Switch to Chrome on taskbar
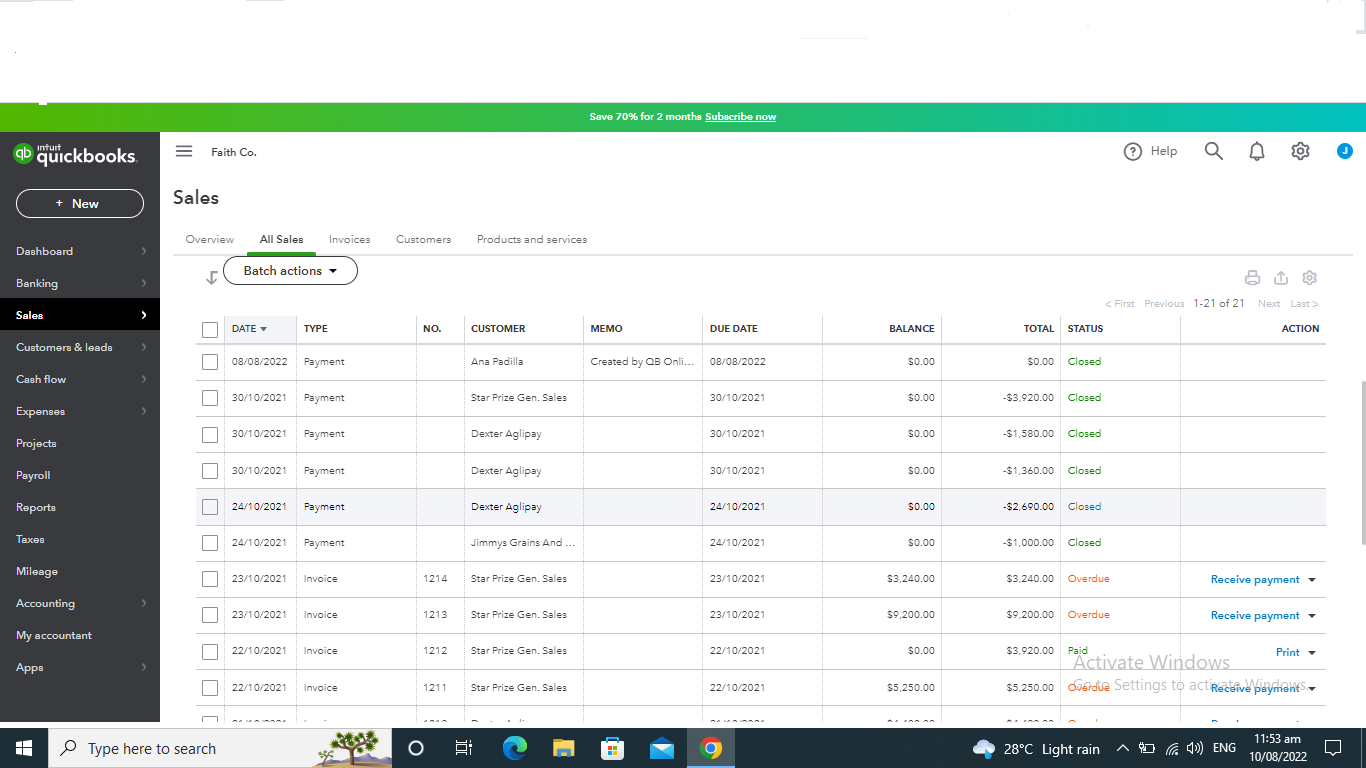 [x=711, y=748]
